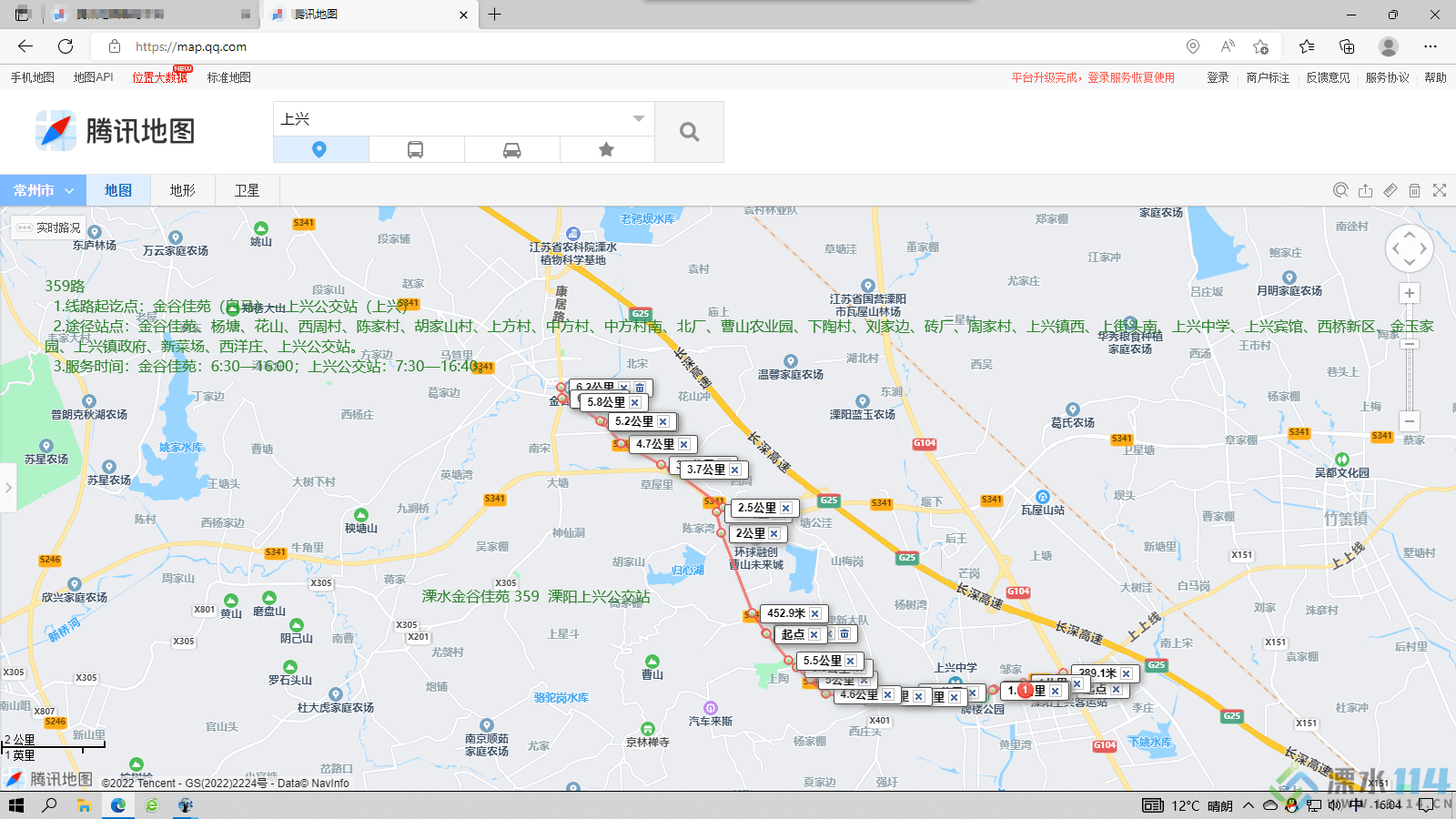The image size is (1456, 819).
Task: Expand the search box history dropdown arrow
Action: click(x=639, y=118)
